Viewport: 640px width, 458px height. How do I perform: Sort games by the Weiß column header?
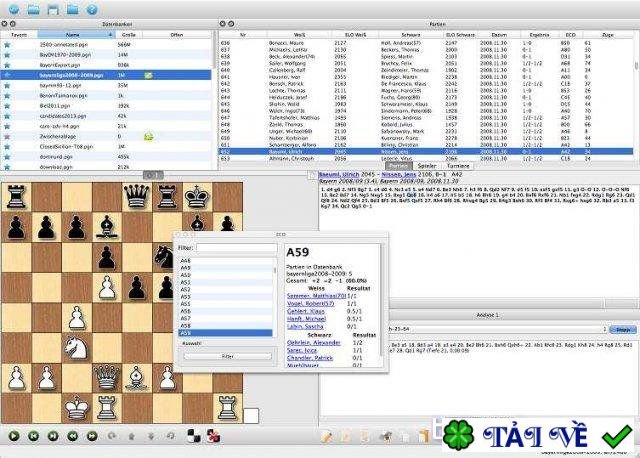click(300, 35)
